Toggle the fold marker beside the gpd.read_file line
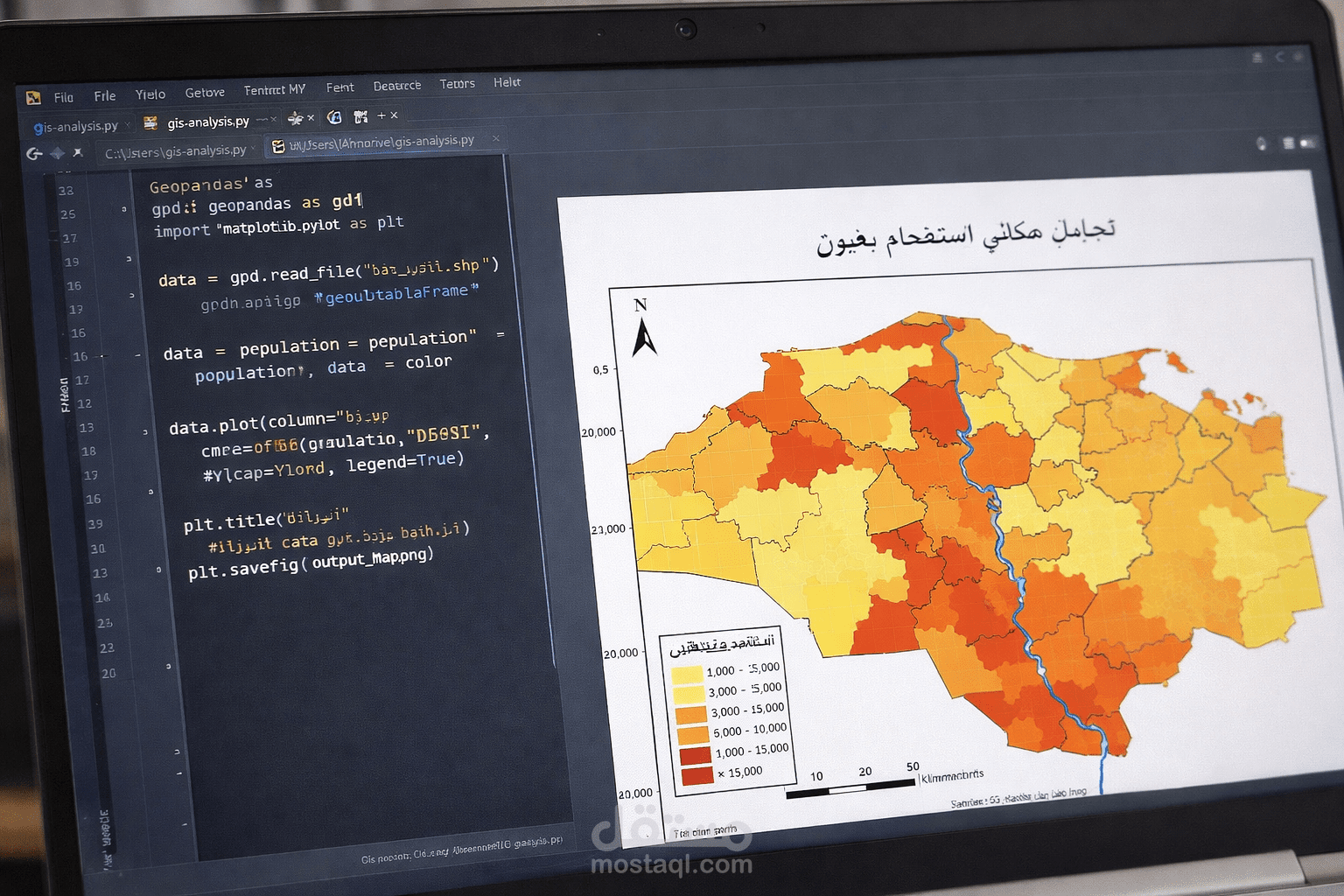 click(132, 296)
